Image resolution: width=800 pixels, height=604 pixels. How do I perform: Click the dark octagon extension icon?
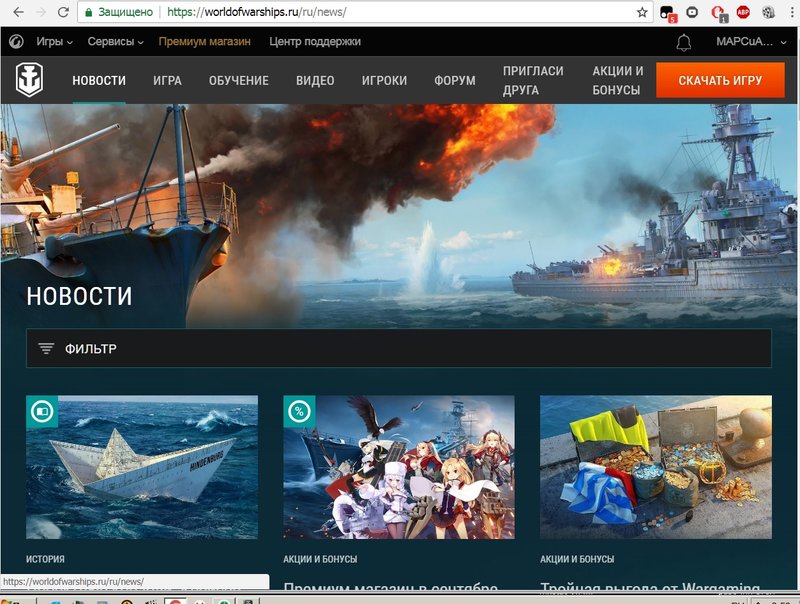tap(692, 12)
